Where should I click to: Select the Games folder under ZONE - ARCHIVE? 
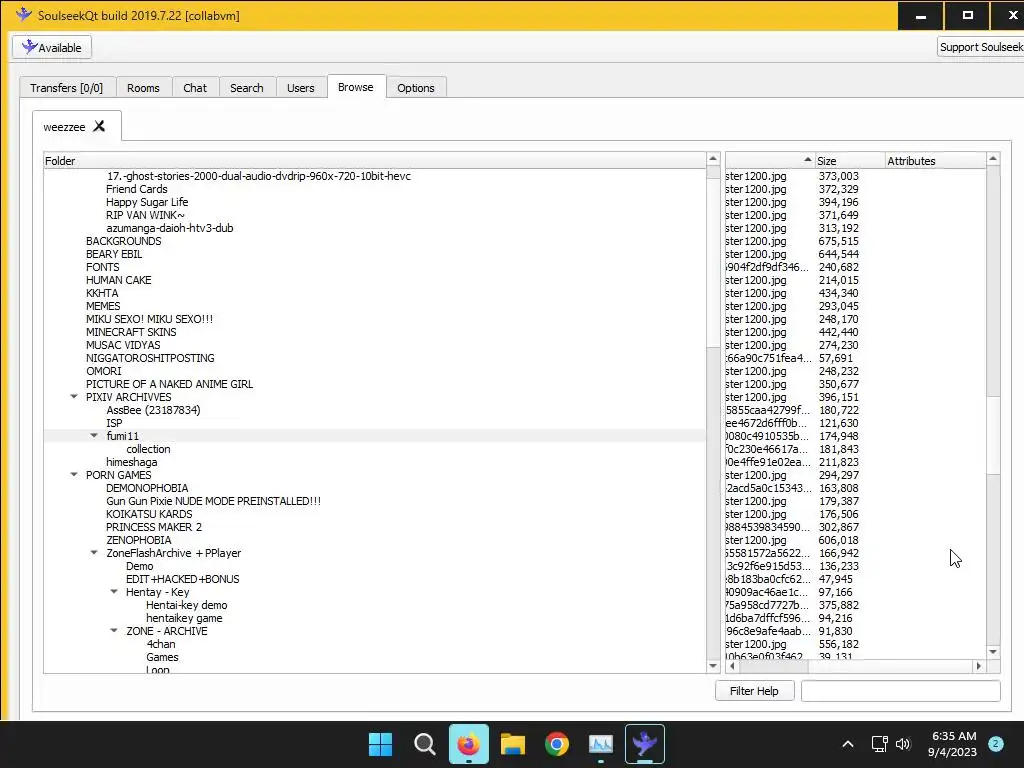(162, 657)
